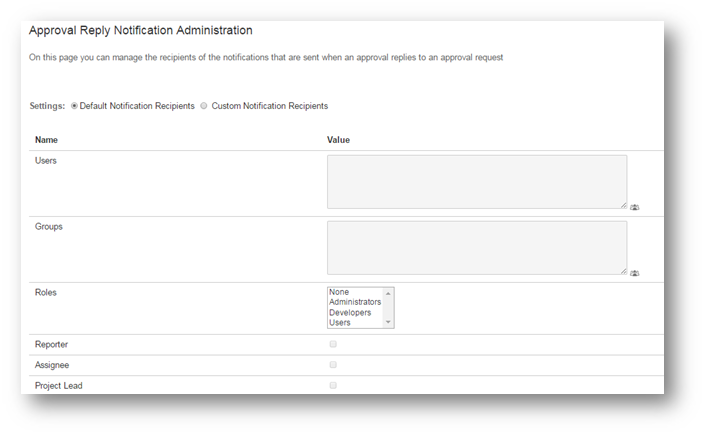The image size is (706, 436).
Task: Click into the Users text area
Action: tap(476, 181)
